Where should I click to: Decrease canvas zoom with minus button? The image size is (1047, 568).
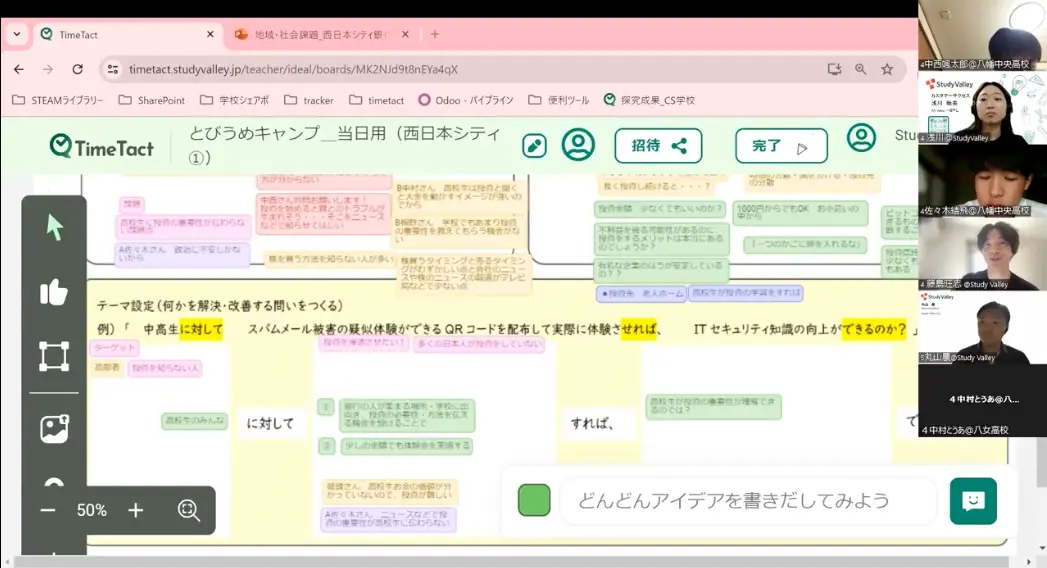(x=48, y=510)
